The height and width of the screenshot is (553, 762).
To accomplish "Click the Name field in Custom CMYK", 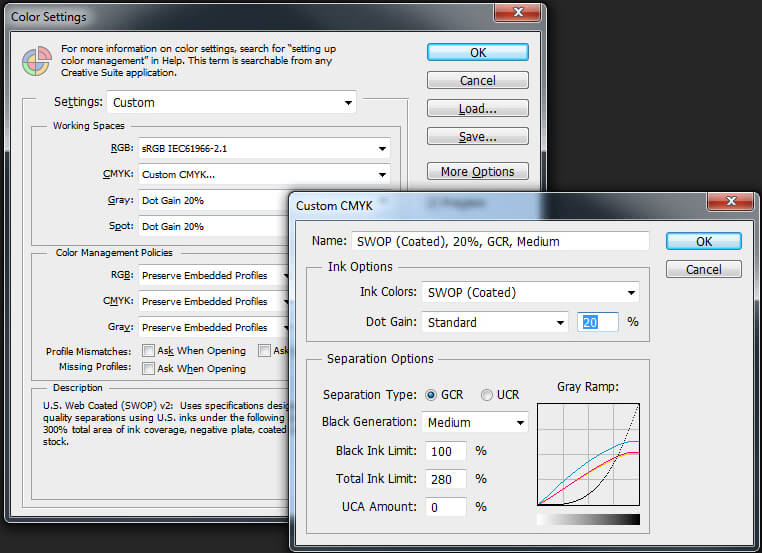I will 500,241.
